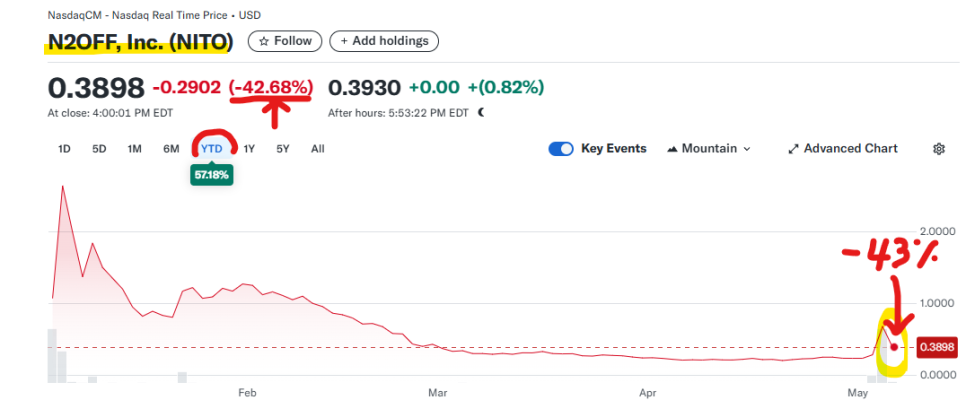Image resolution: width=966 pixels, height=400 pixels.
Task: Click the after-hours moon icon
Action: [x=481, y=112]
